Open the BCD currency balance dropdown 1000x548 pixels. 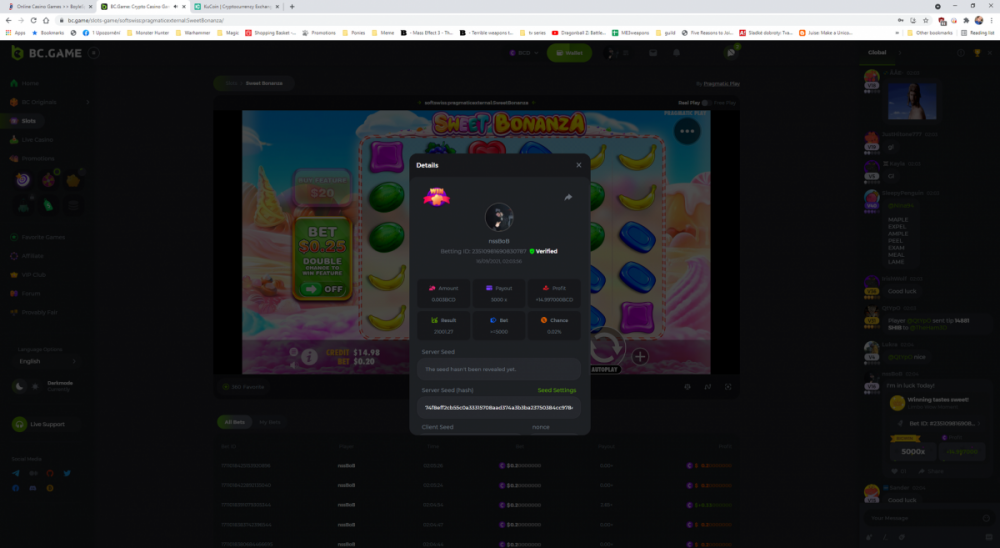click(x=519, y=52)
